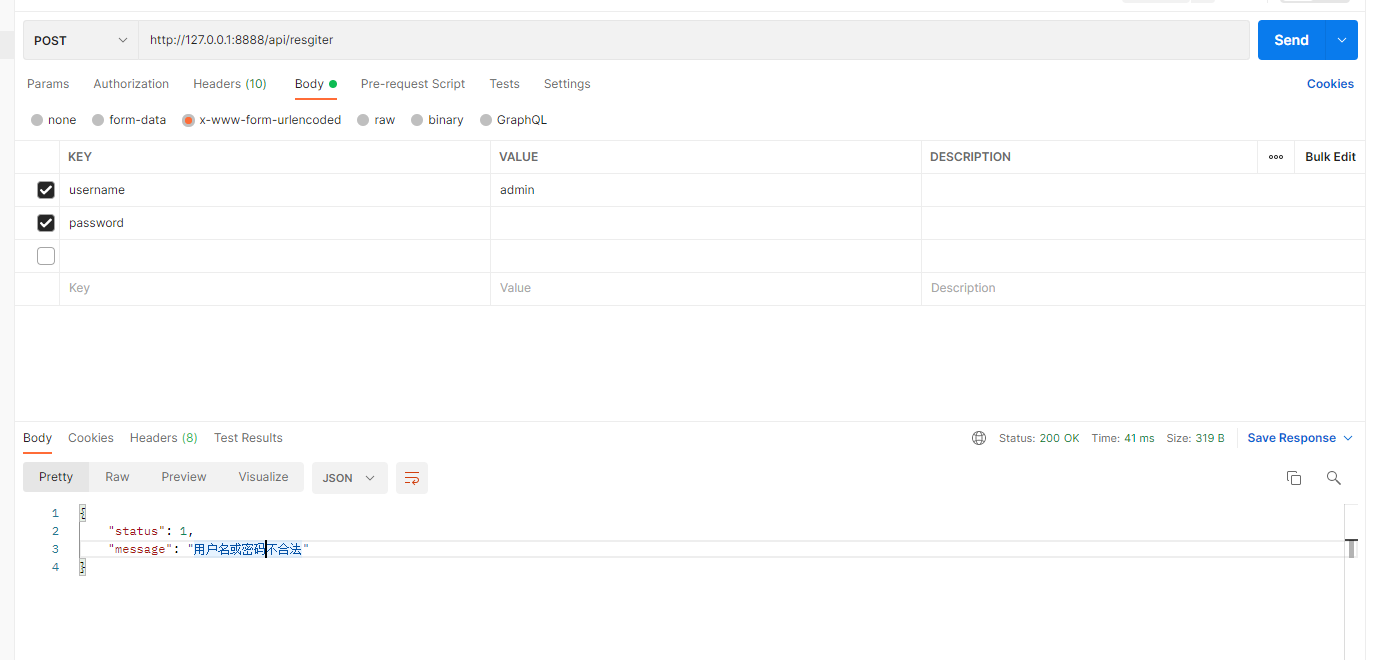Click the empty password value cell
This screenshot has width=1381, height=660.
pos(706,223)
